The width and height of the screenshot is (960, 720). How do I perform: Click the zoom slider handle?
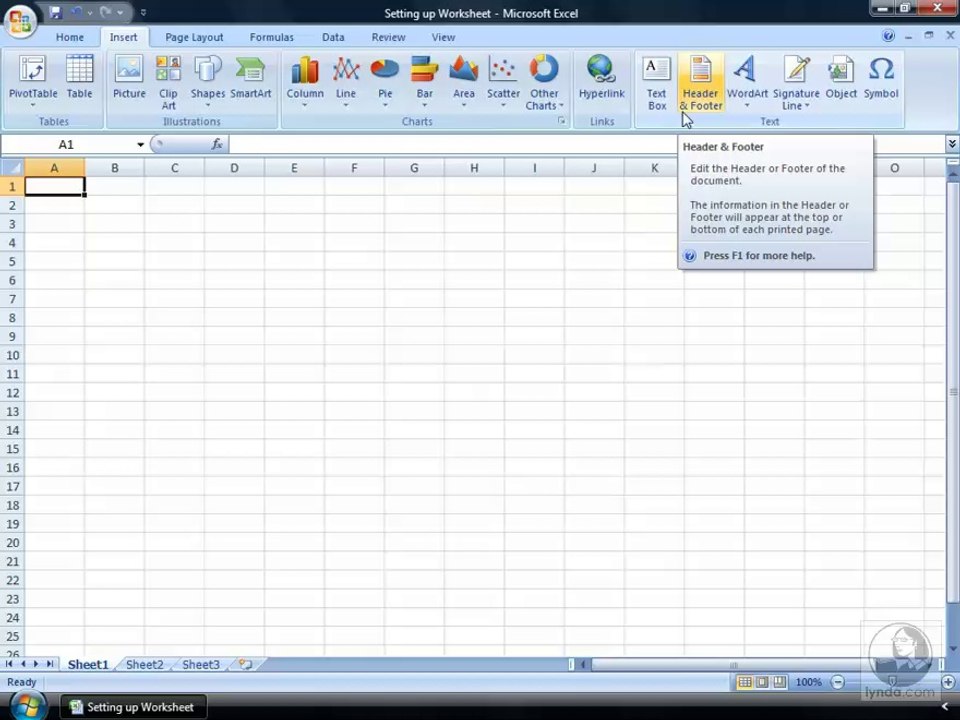[x=893, y=682]
